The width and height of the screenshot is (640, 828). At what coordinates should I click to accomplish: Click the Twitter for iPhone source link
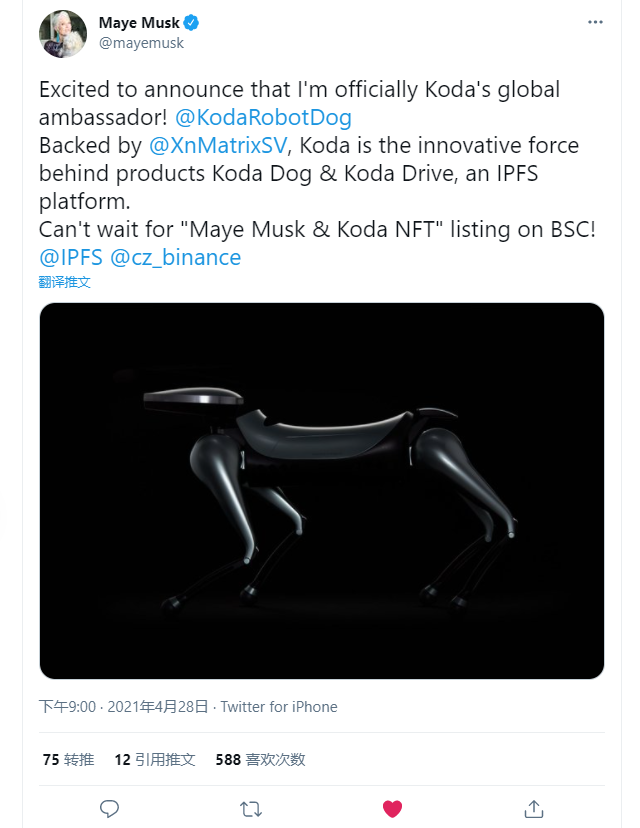279,707
